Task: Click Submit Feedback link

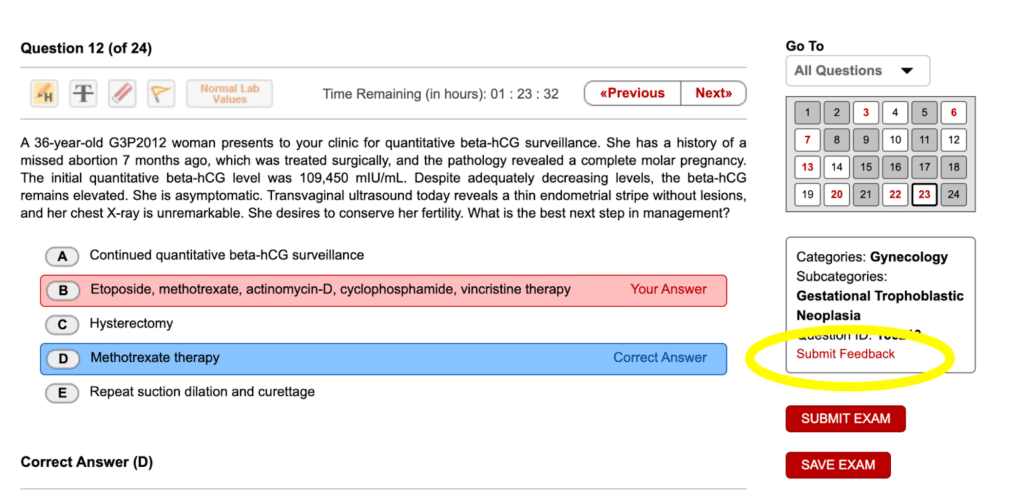Action: 845,354
